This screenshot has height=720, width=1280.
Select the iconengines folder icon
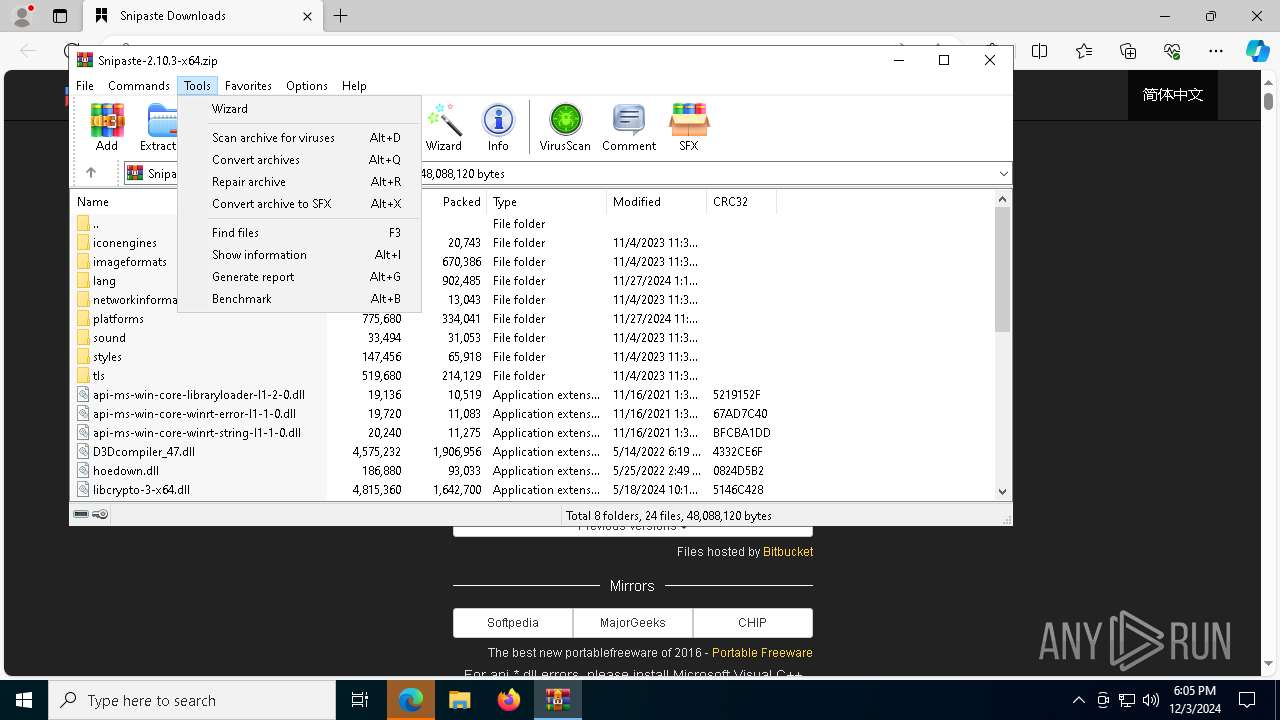tap(84, 243)
